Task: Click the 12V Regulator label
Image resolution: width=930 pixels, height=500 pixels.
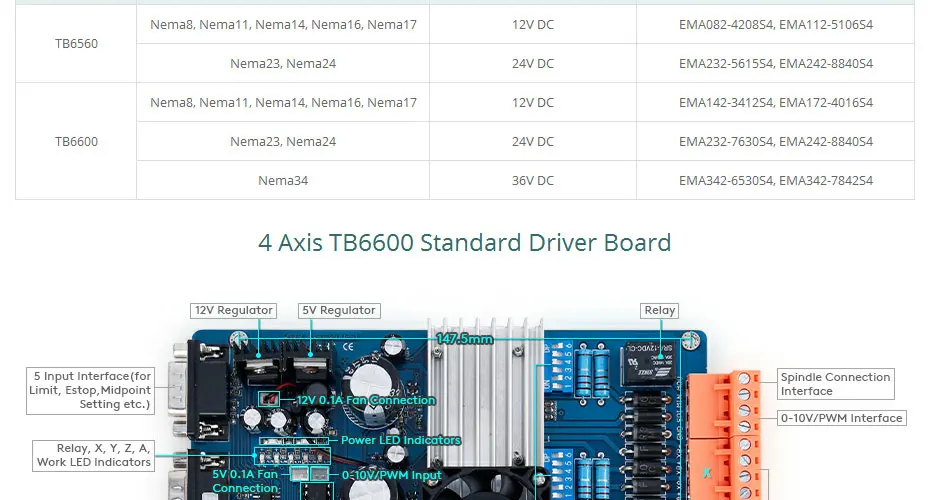Action: 234,311
